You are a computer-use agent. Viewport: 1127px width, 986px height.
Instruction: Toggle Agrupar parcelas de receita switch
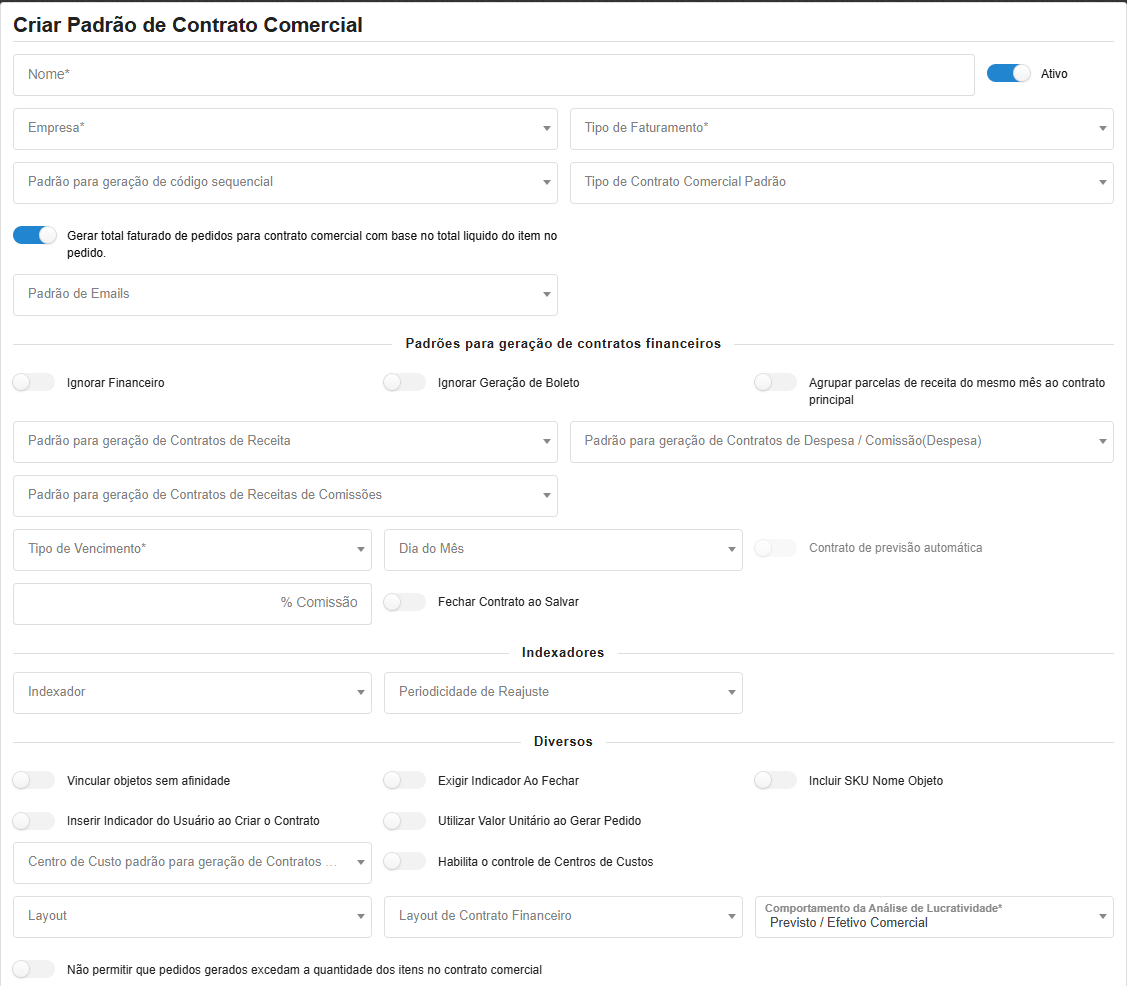[776, 382]
